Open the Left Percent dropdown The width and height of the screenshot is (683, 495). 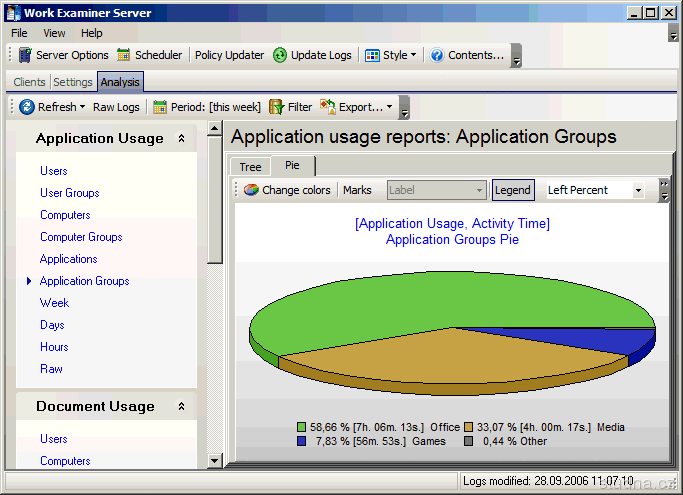point(638,190)
